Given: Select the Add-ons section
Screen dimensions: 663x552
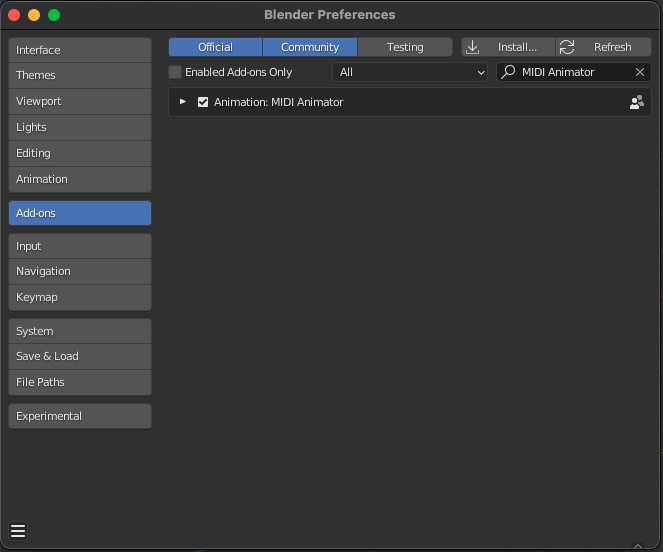Looking at the screenshot, I should [80, 213].
